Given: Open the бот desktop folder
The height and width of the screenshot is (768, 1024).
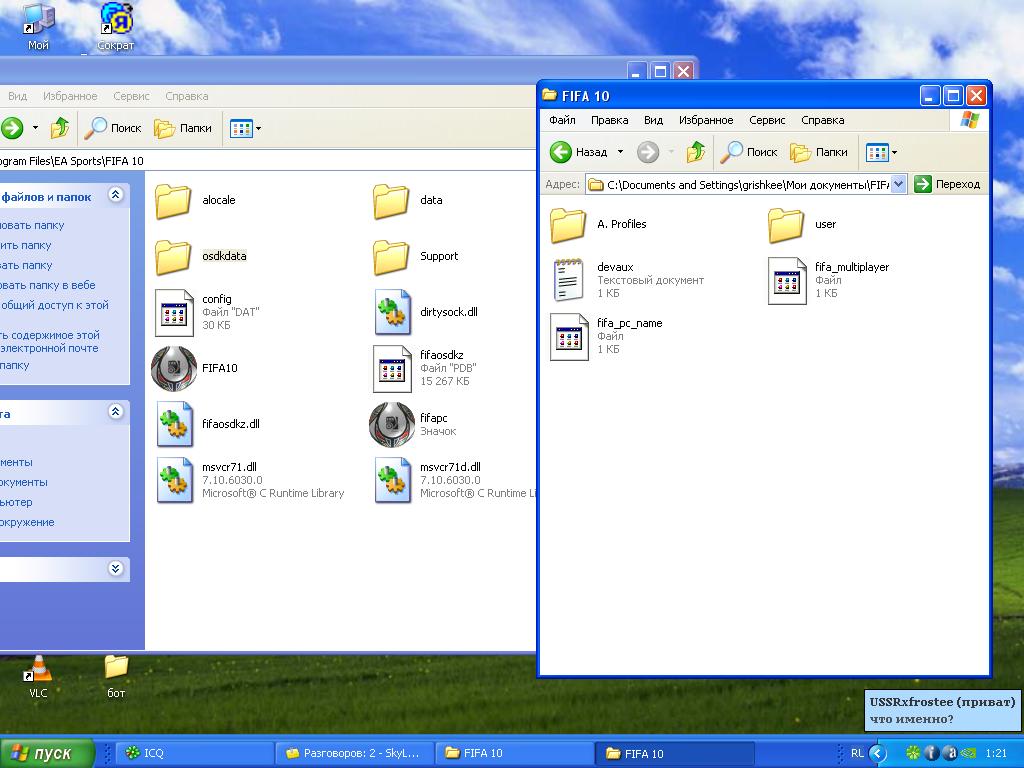Looking at the screenshot, I should 116,677.
